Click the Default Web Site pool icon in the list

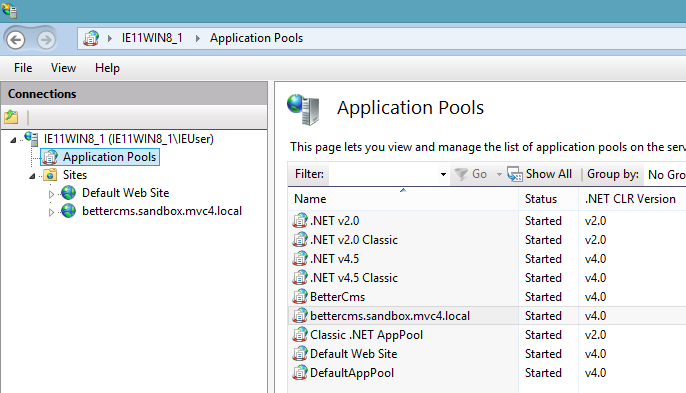[300, 353]
